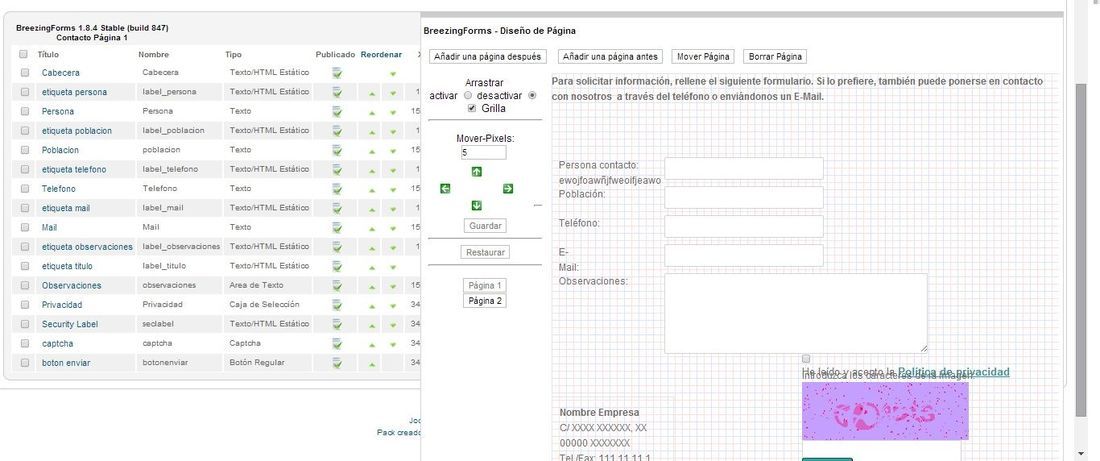Viewport: 1100px width, 461px height.
Task: Toggle published icon for Mail row
Action: click(x=337, y=227)
